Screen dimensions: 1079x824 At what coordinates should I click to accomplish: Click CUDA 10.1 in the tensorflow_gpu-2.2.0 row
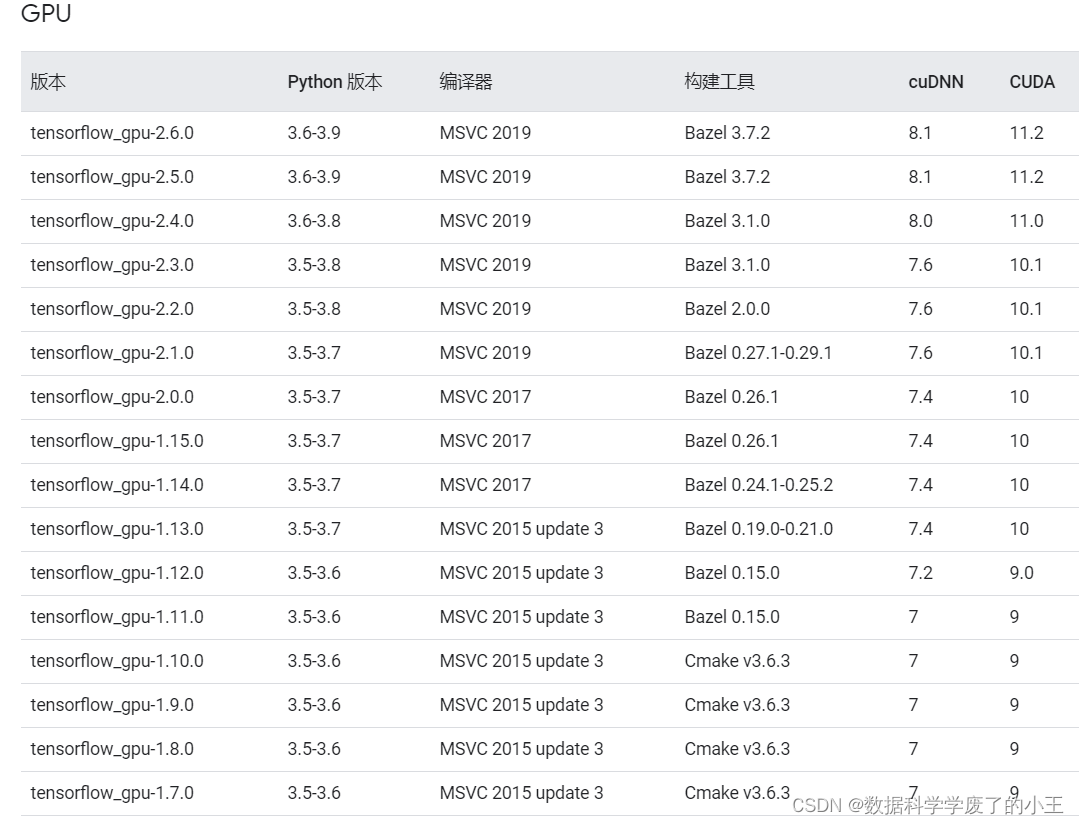(x=1026, y=309)
